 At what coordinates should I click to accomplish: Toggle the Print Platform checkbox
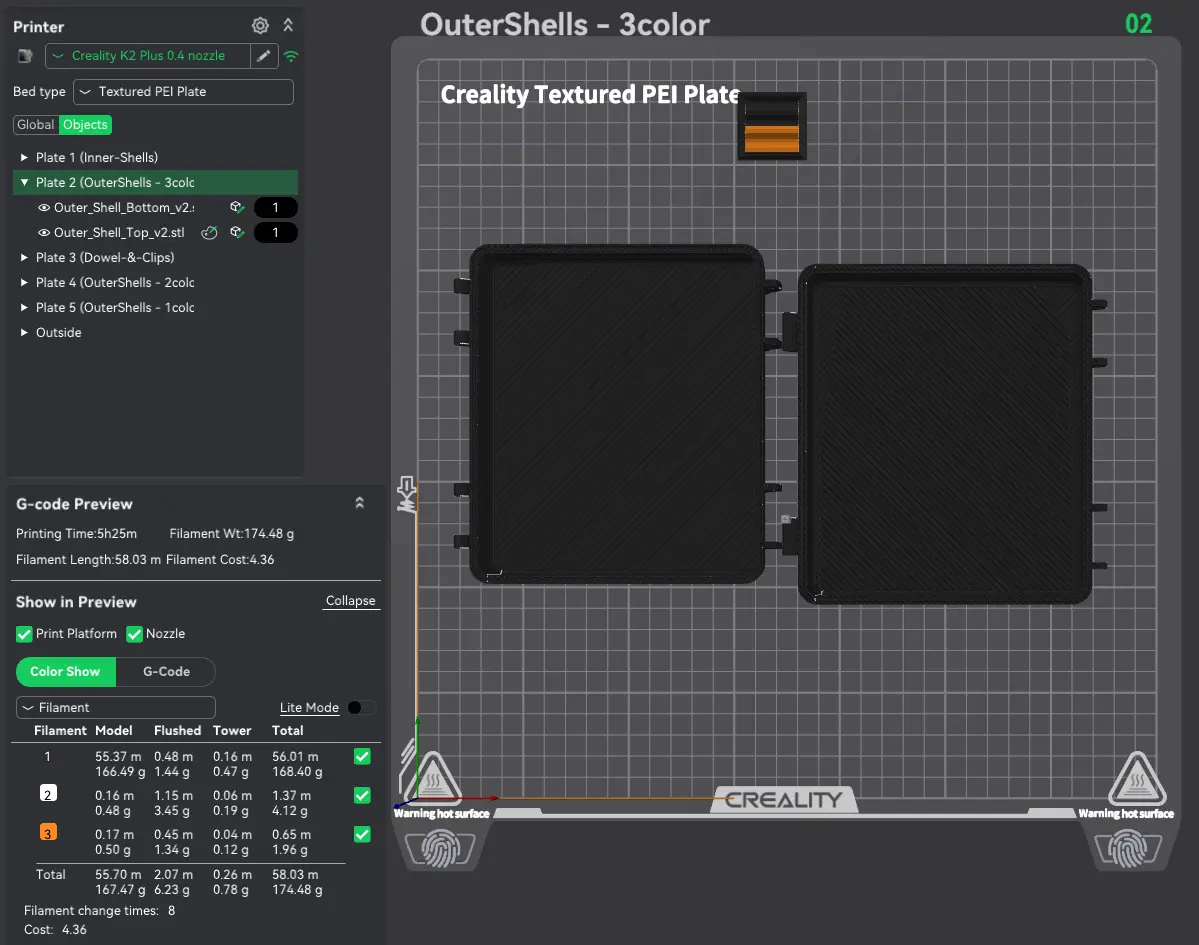tap(24, 634)
